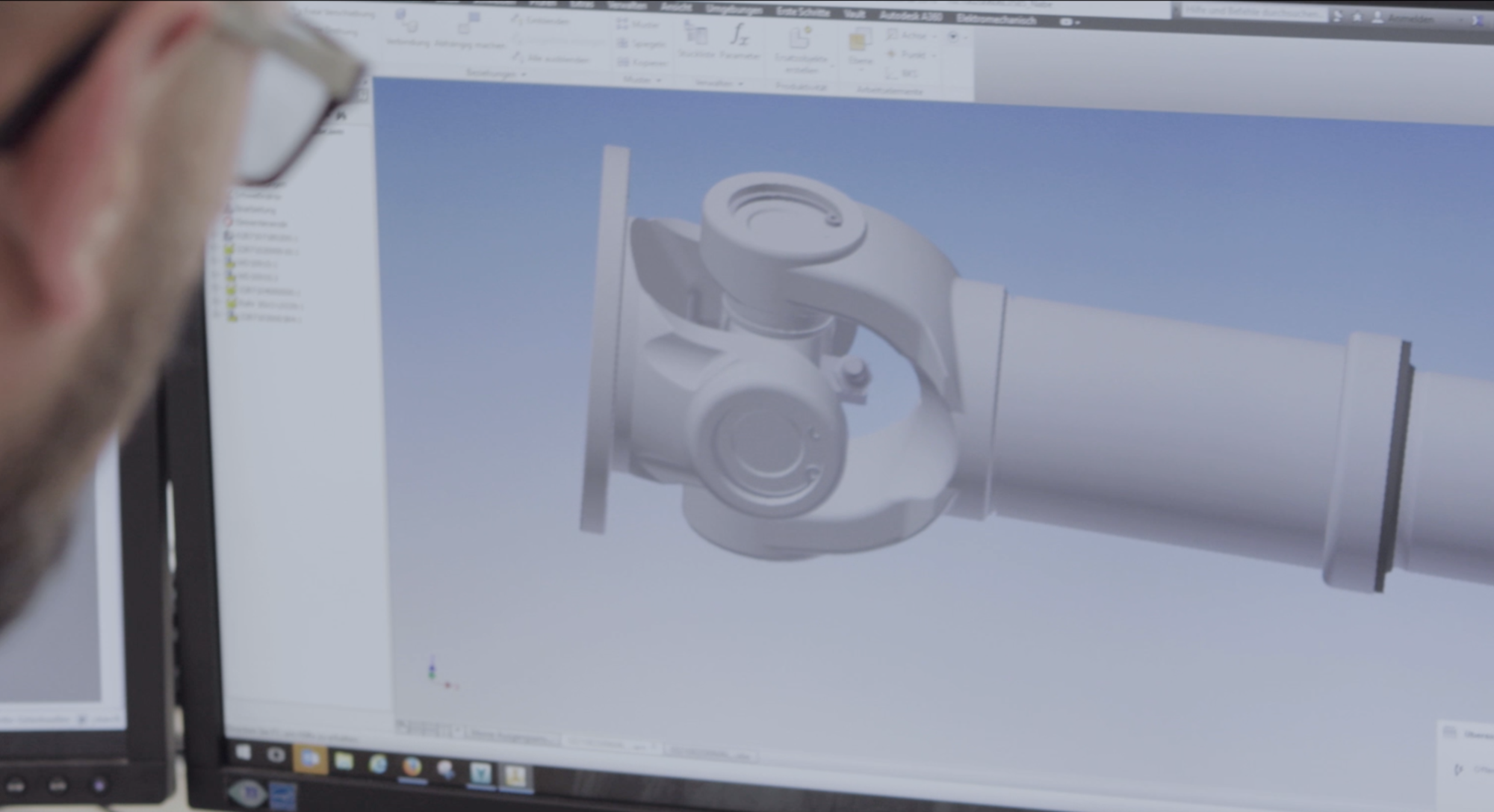
Task: Open the Autodesk A360 tab
Action: point(910,16)
